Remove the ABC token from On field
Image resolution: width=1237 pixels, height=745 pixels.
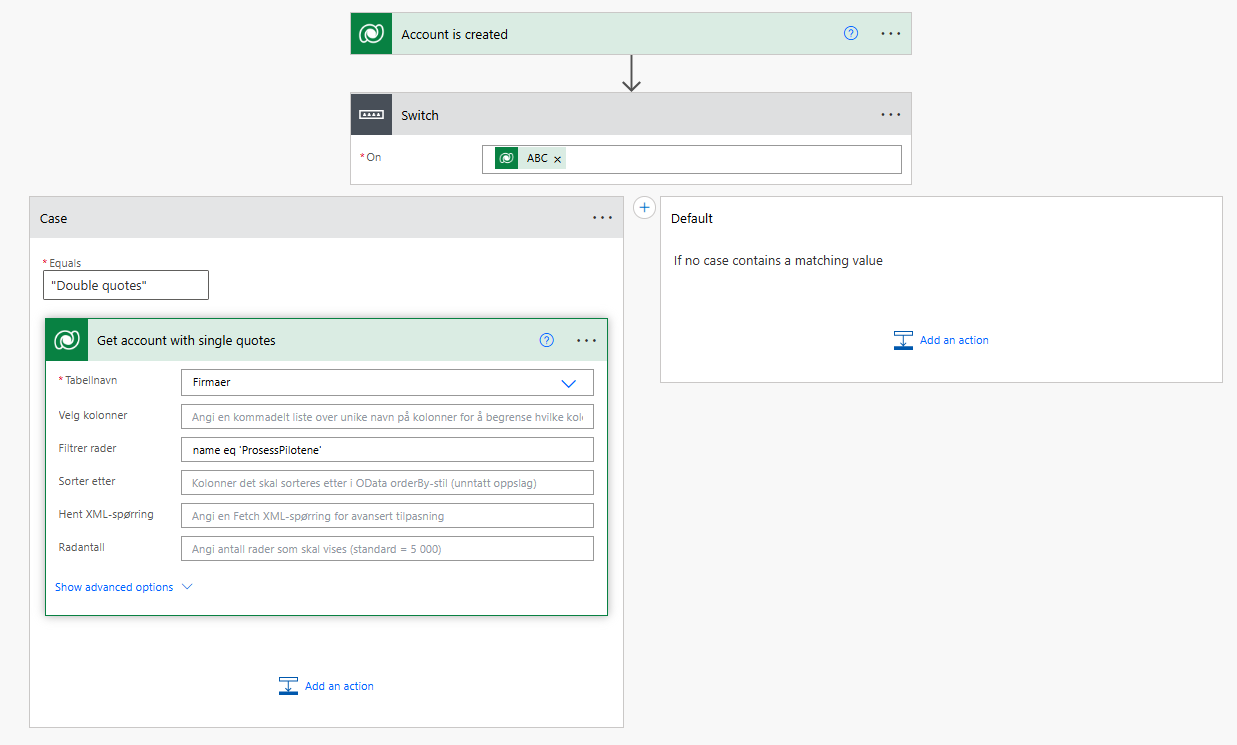pyautogui.click(x=558, y=159)
